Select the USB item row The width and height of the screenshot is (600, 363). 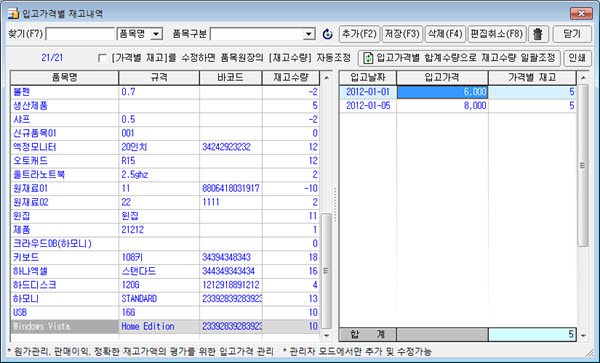click(x=165, y=312)
